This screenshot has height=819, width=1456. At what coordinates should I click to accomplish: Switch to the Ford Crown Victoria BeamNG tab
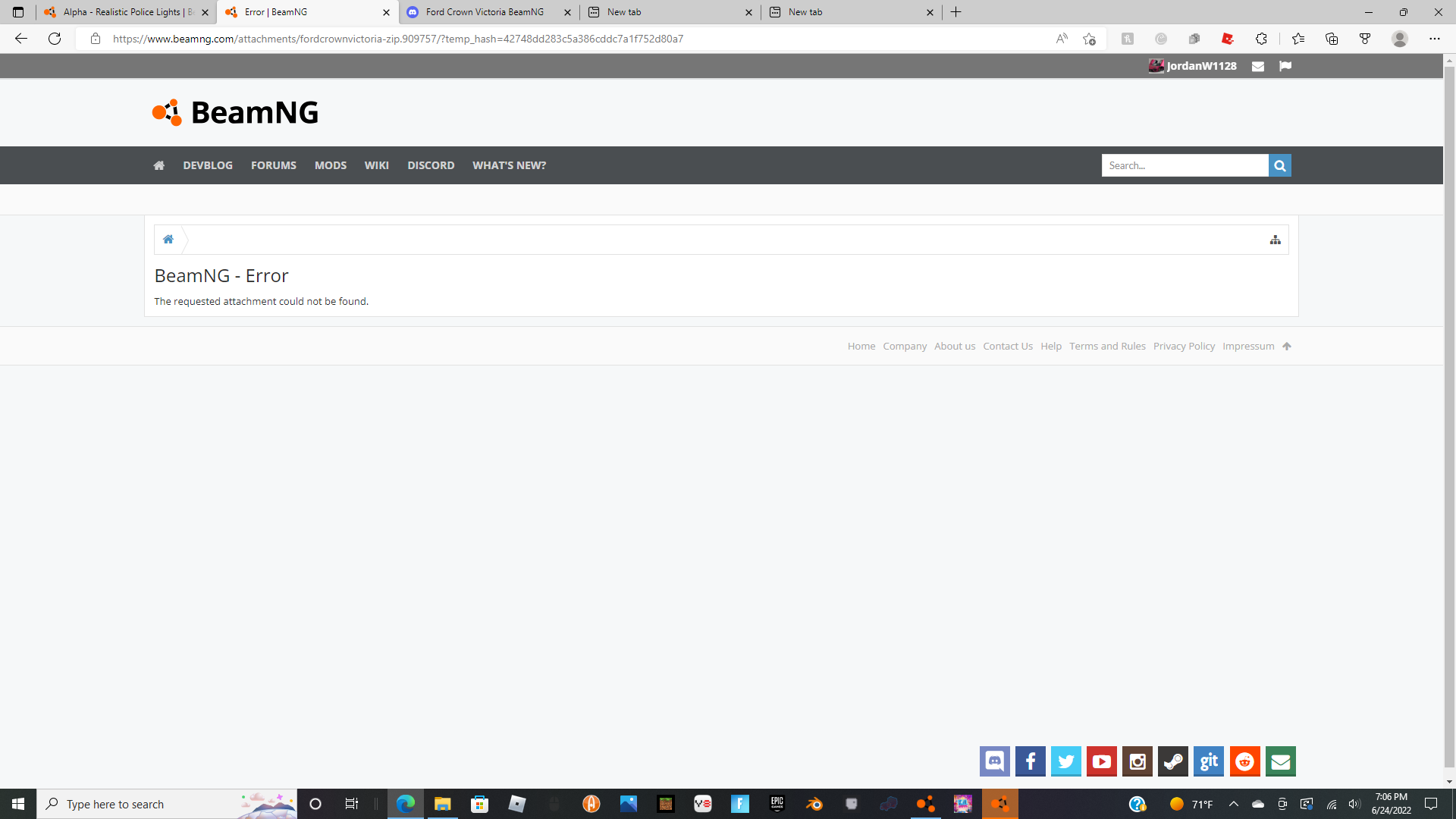point(485,12)
